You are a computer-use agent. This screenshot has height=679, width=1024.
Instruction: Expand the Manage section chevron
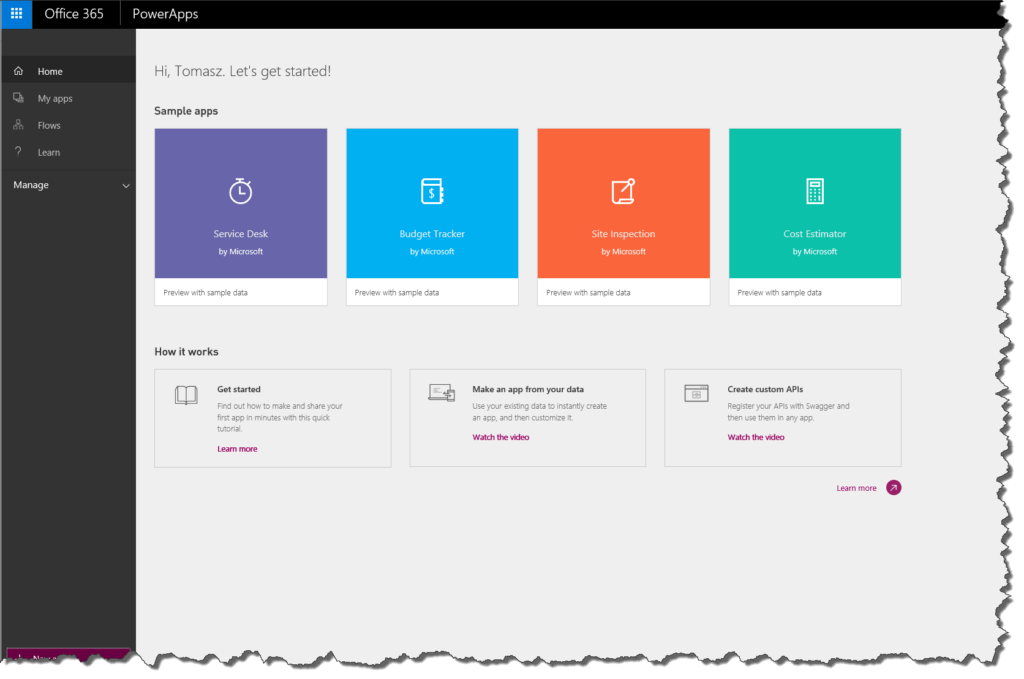point(125,185)
